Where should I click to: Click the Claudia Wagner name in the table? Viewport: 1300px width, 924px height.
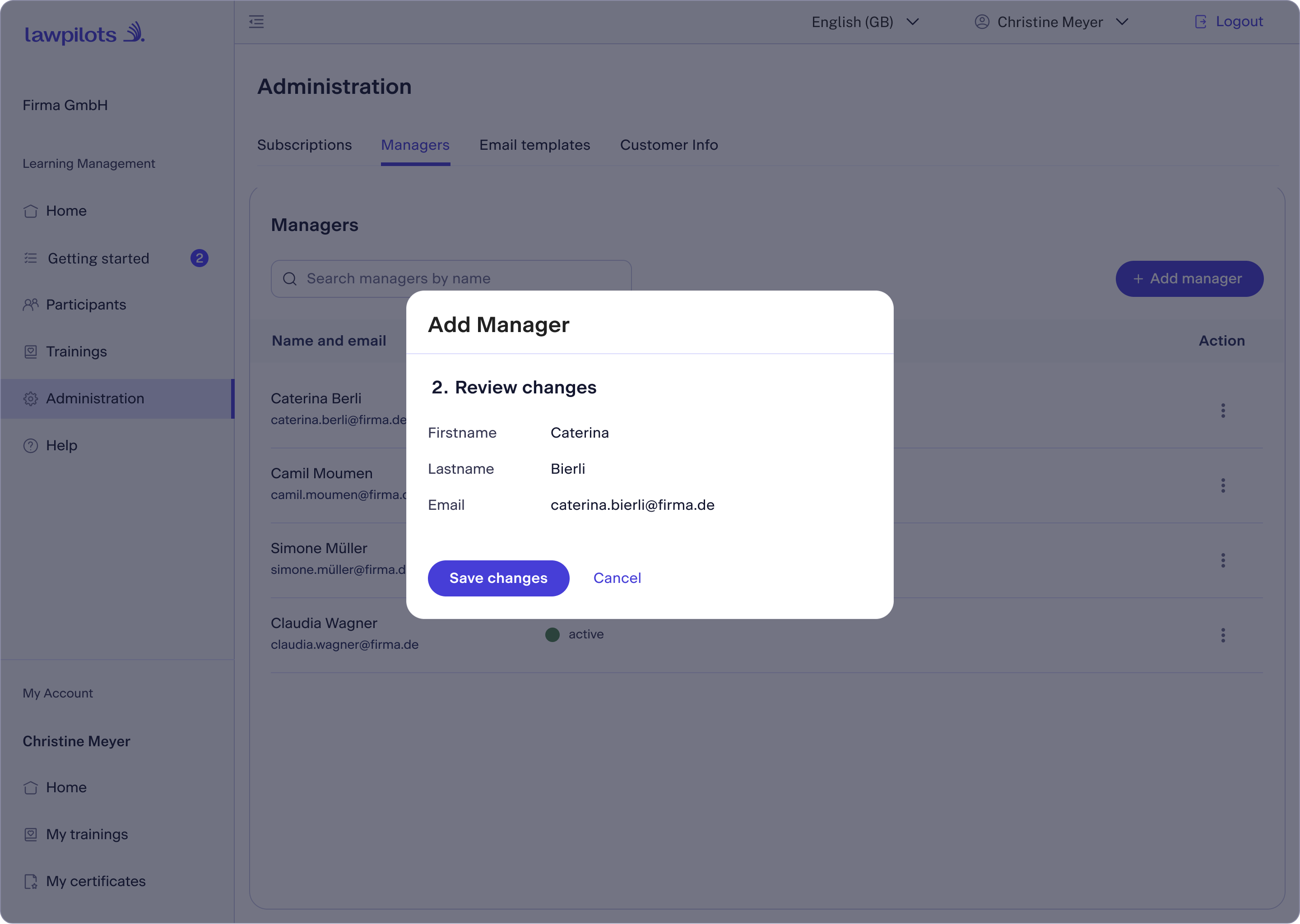tap(324, 623)
